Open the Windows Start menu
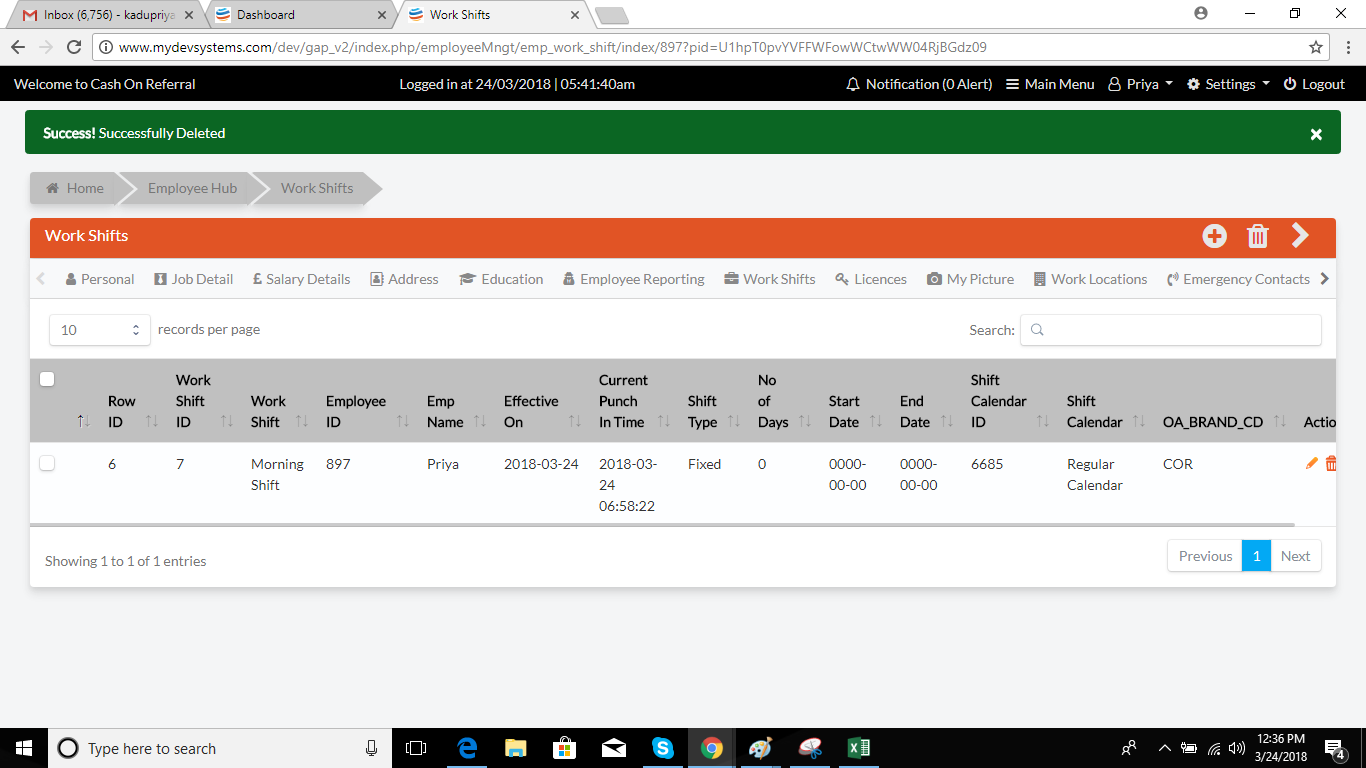 (24, 748)
